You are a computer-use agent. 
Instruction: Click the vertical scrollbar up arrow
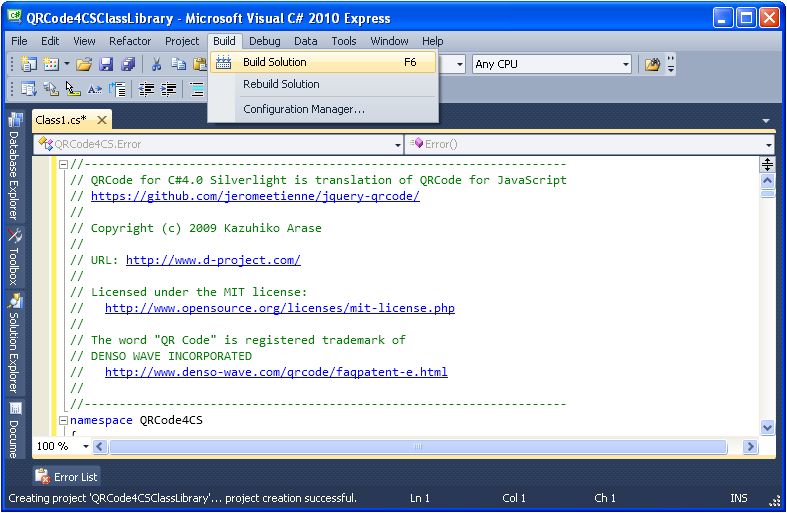coord(767,181)
